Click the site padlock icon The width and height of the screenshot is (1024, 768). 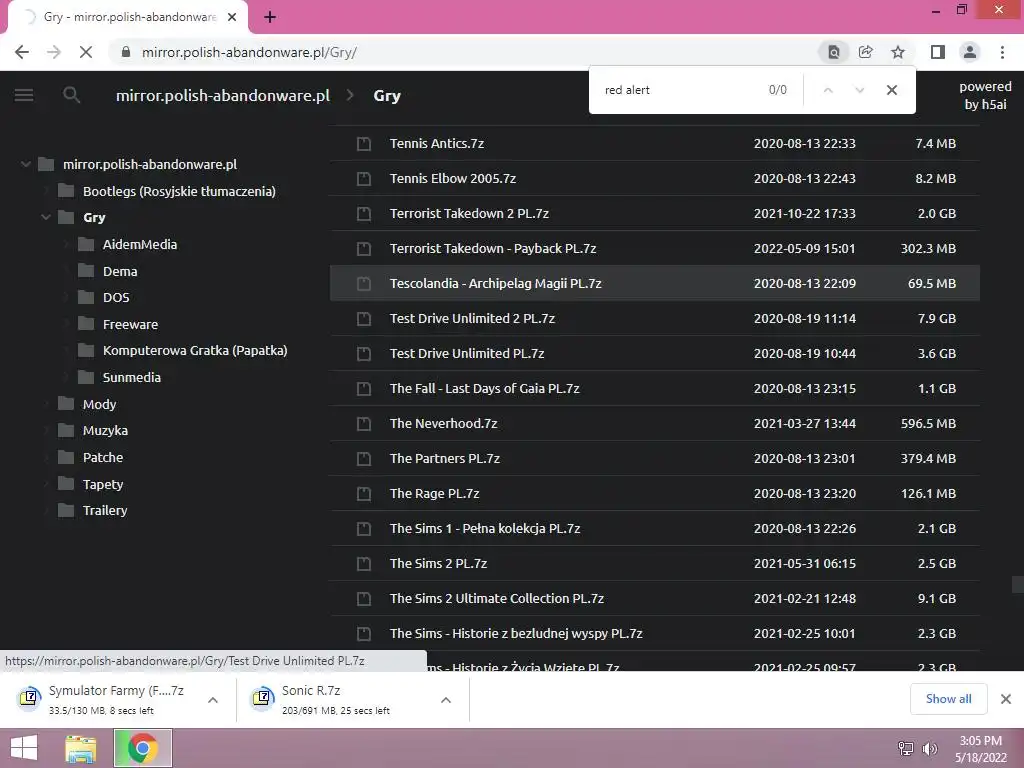coord(126,52)
